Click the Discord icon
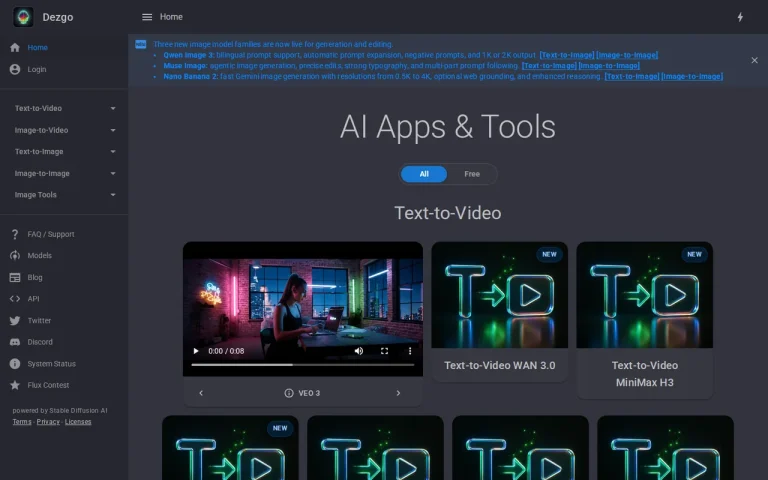 [15, 342]
